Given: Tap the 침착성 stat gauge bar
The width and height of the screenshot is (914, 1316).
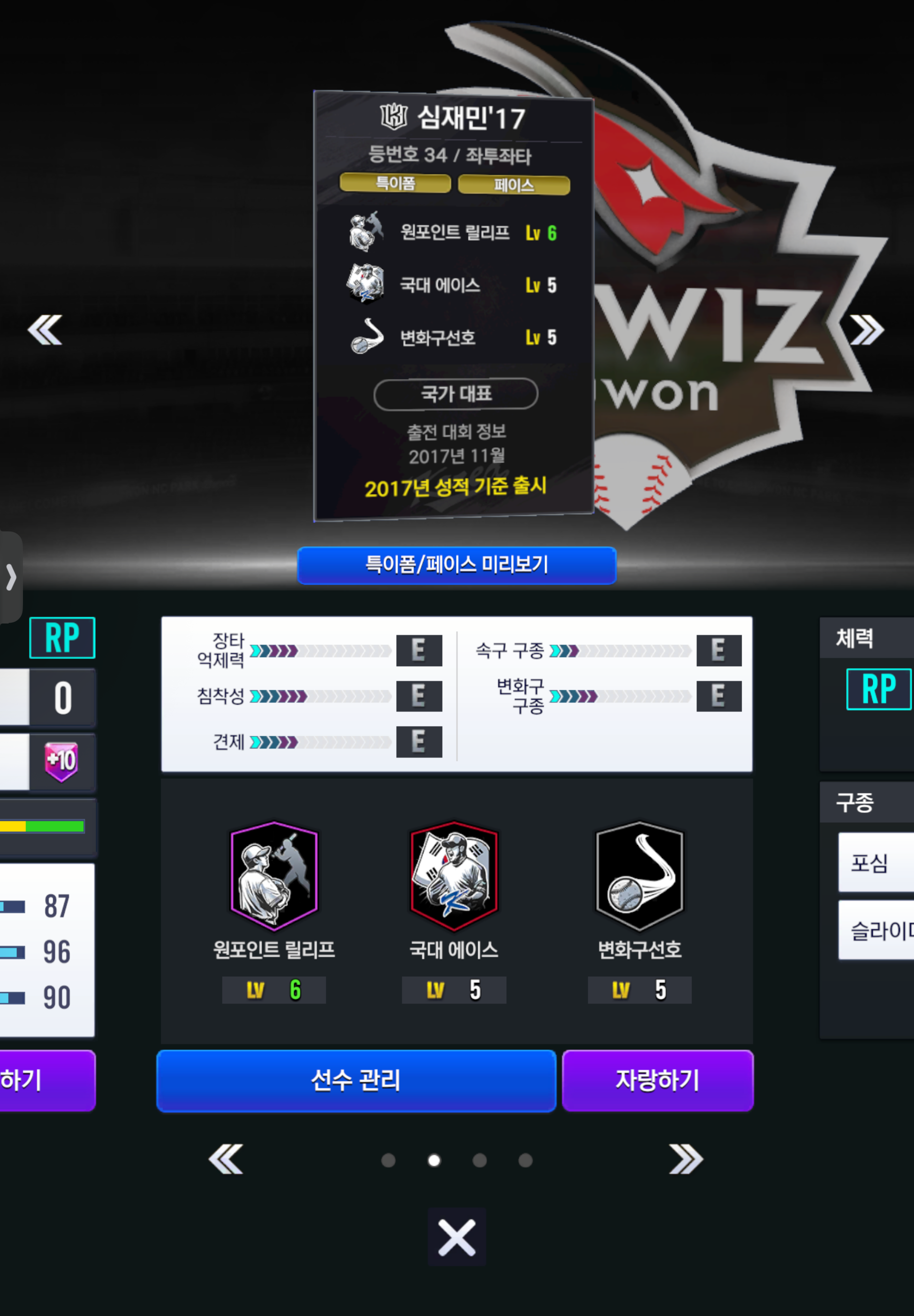Looking at the screenshot, I should point(320,696).
